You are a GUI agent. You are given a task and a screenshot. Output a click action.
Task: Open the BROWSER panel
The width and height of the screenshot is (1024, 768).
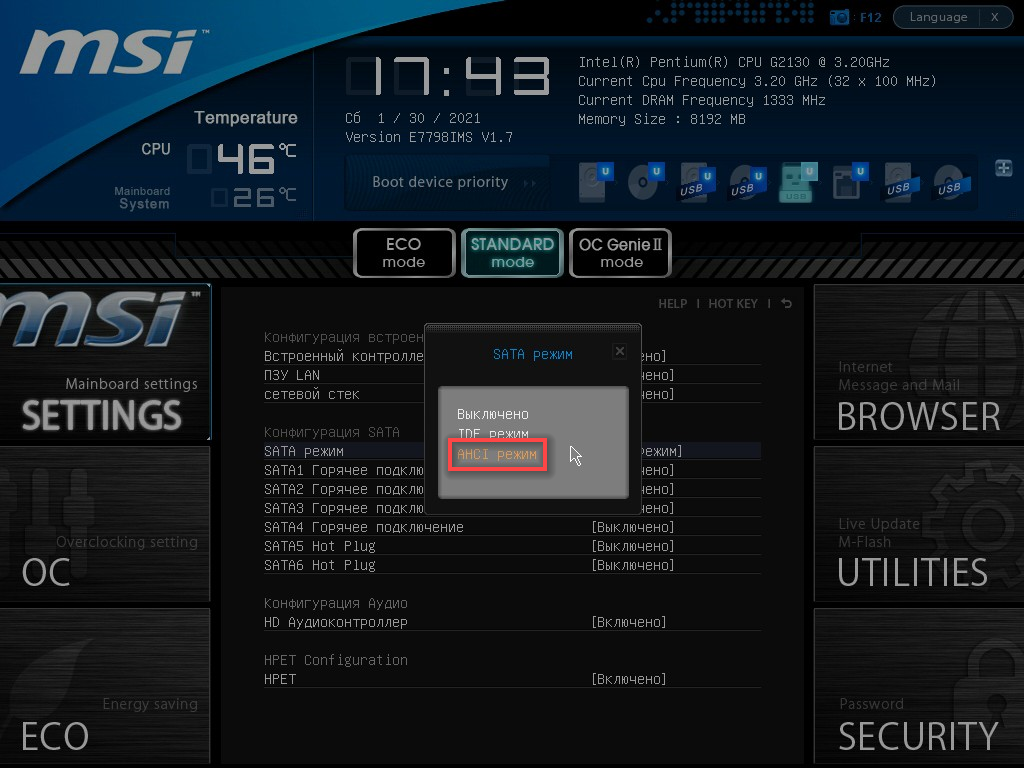[x=918, y=362]
